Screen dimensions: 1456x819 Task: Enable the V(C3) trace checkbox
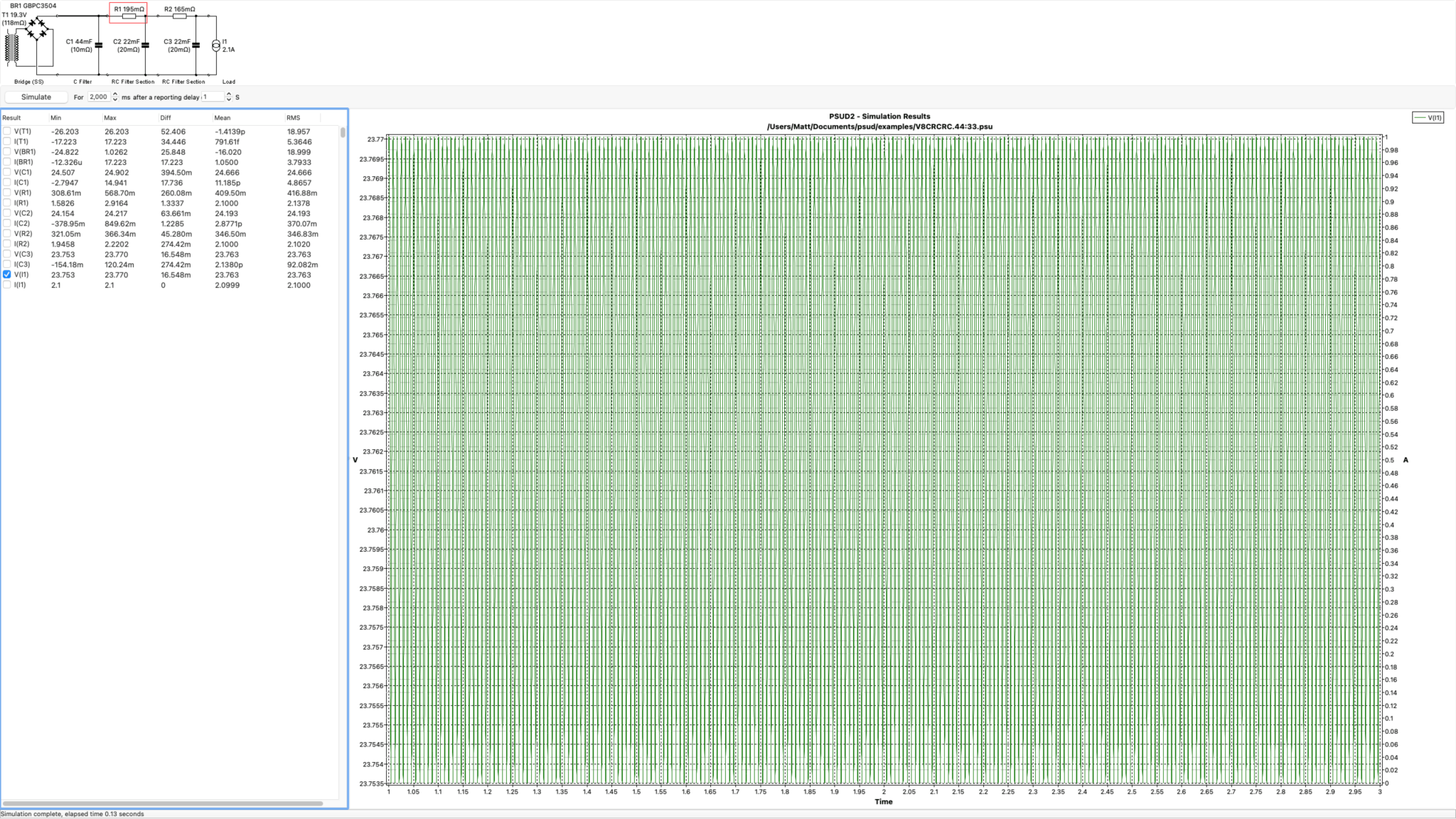[x=7, y=254]
